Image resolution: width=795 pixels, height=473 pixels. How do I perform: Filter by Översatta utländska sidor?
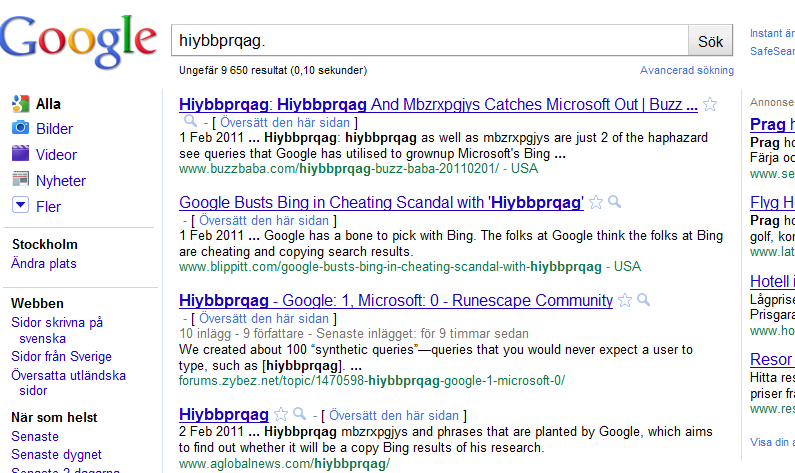68,383
